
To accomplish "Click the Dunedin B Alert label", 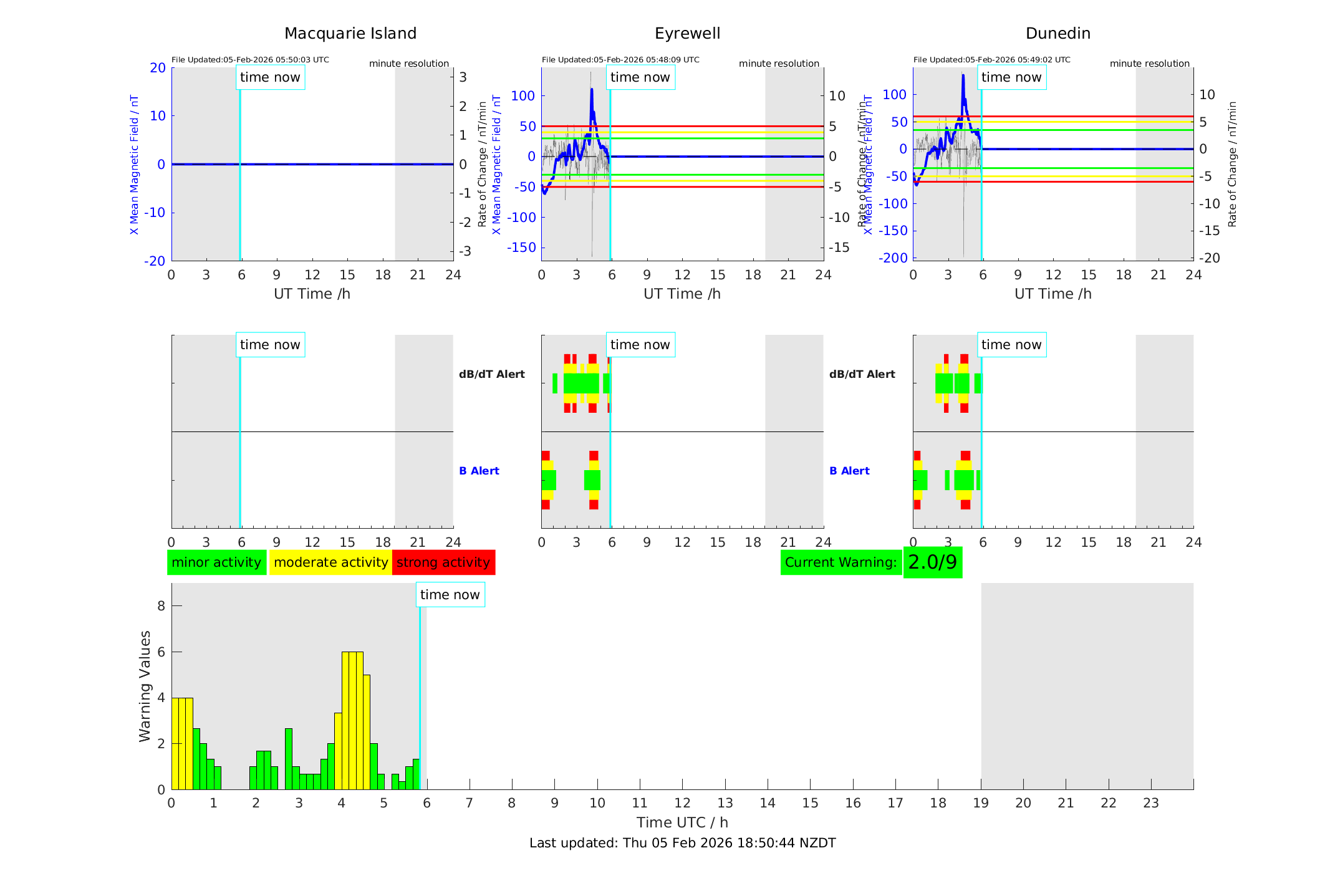I will click(849, 471).
